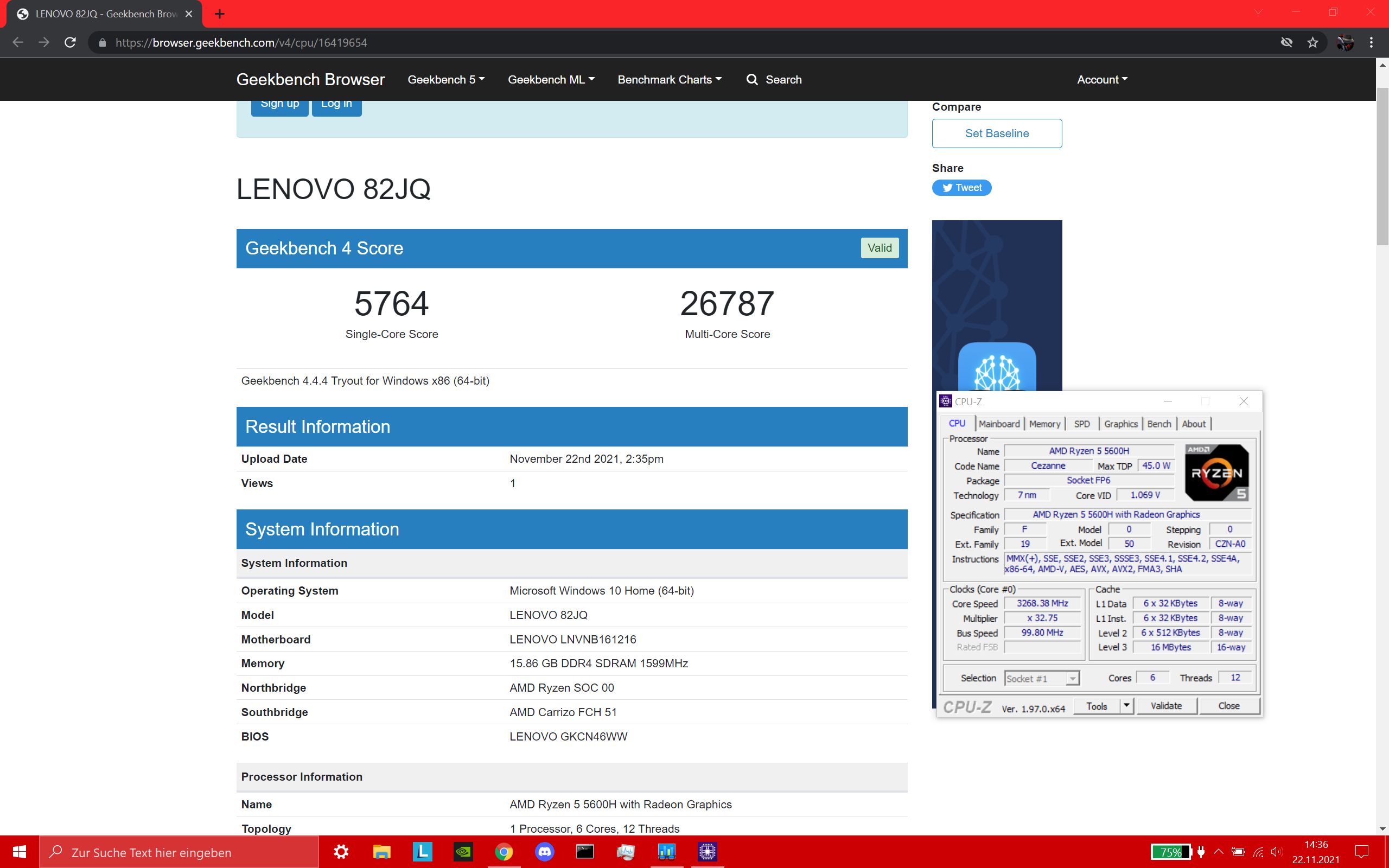Click the scrollbar down arrow
Screen dimensions: 1389x868
coord(1382,828)
